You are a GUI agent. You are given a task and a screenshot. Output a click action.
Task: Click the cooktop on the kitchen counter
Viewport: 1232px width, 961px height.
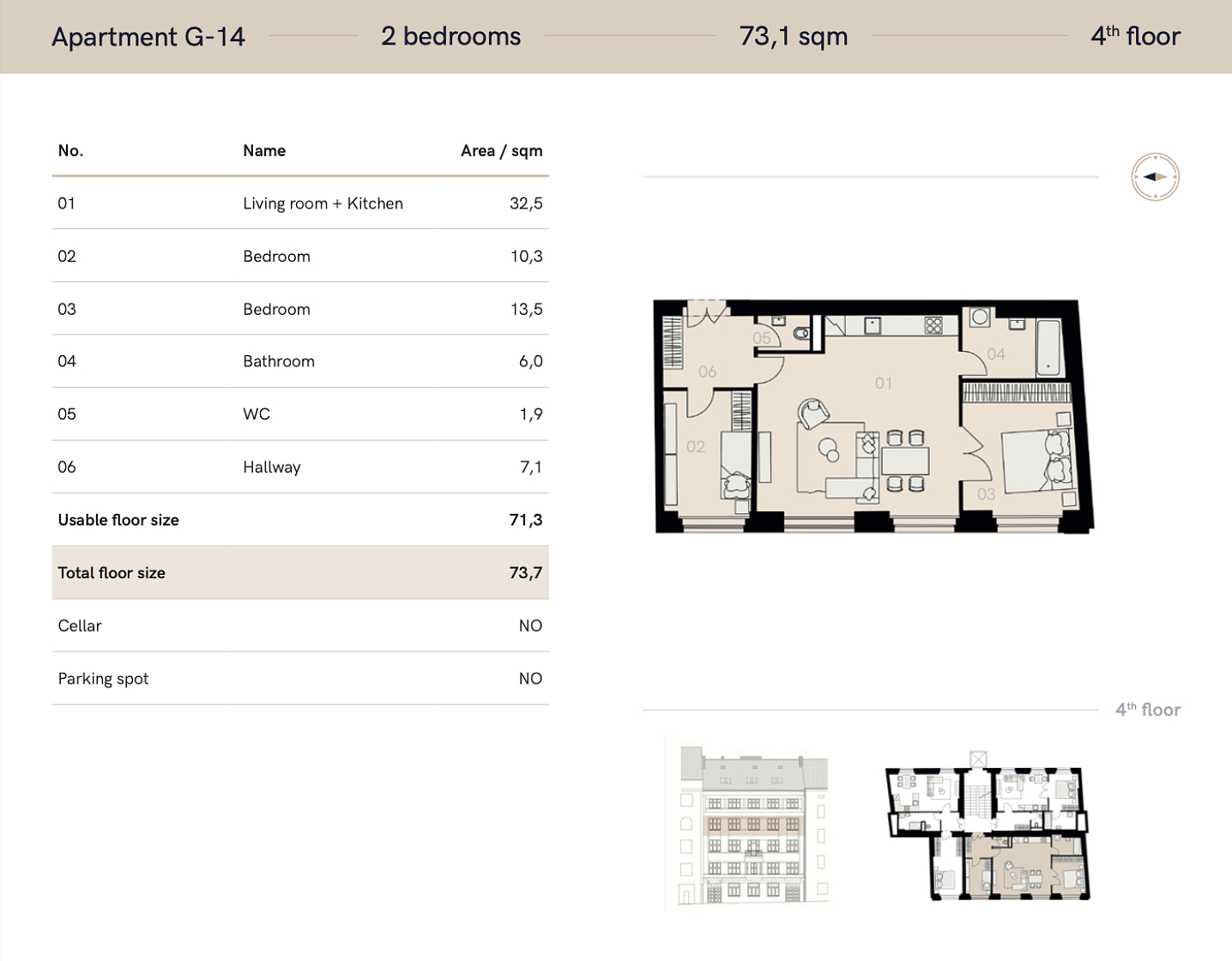(x=933, y=325)
